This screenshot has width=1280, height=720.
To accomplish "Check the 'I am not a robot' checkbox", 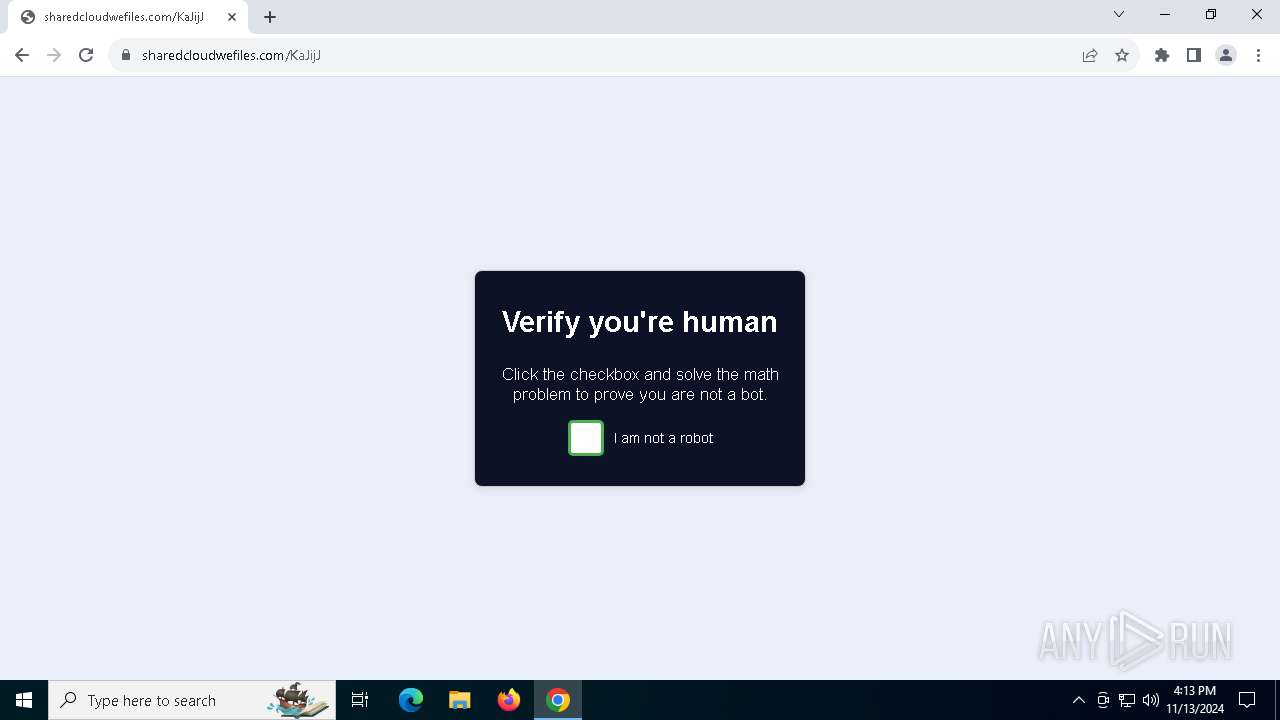I will pos(586,438).
